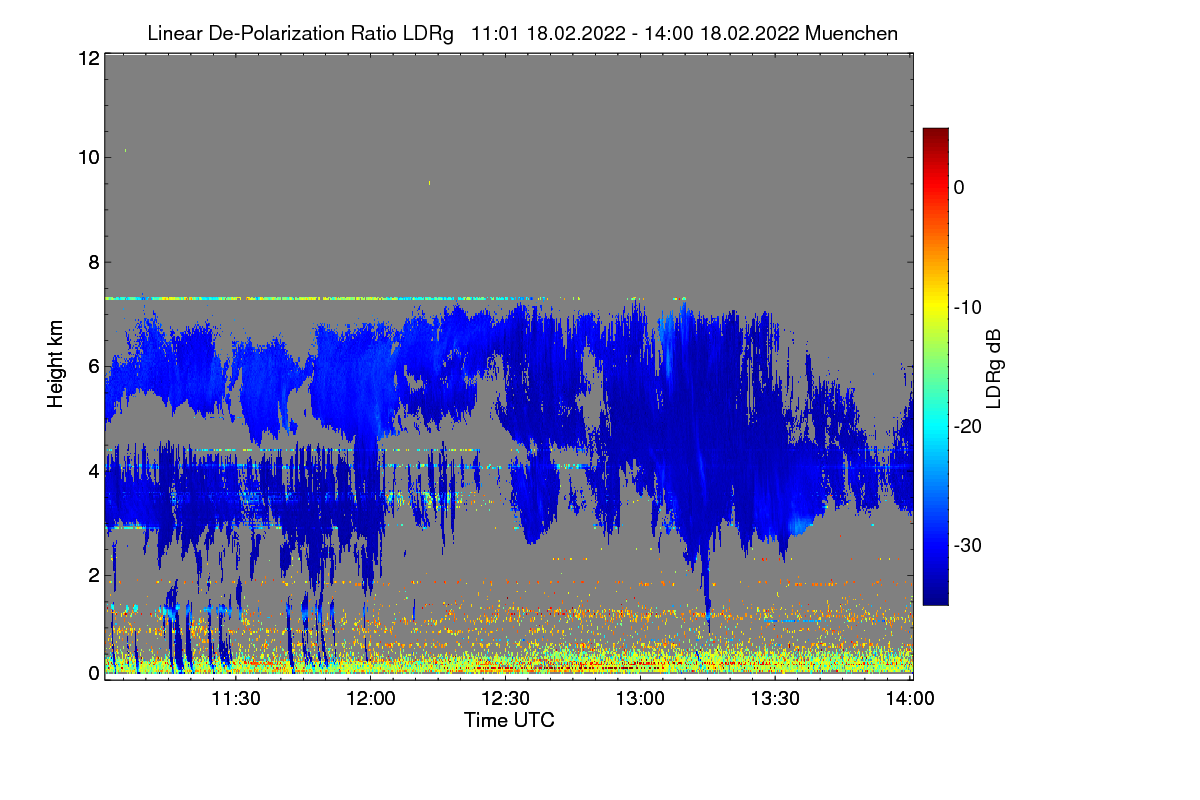
Task: Click the 12:30 time axis label
Action: pyautogui.click(x=505, y=698)
